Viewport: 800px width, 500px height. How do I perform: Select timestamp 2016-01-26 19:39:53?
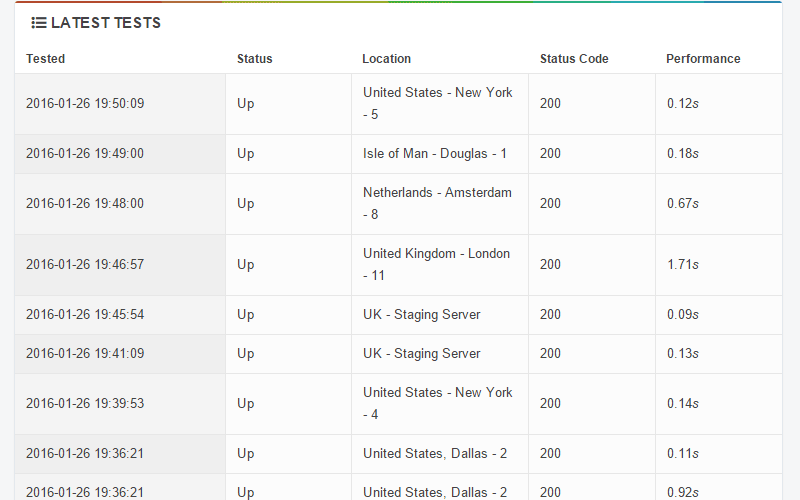(85, 404)
